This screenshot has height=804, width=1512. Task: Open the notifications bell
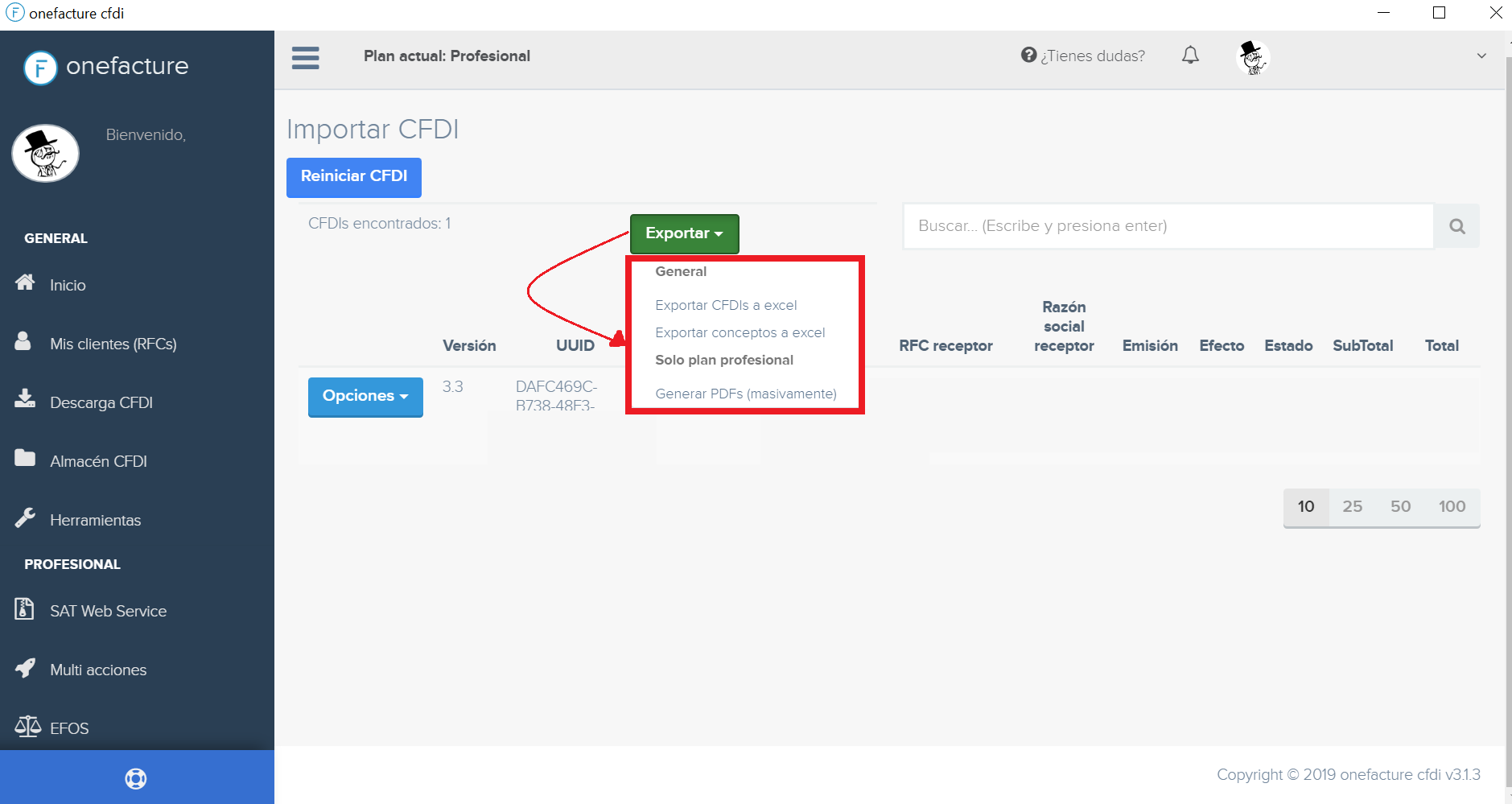point(1190,56)
